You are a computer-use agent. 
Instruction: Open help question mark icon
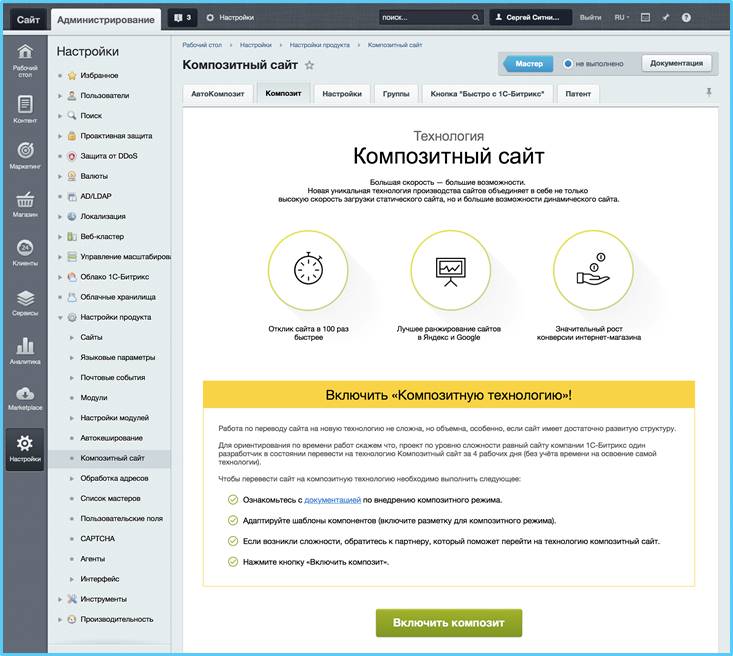pyautogui.click(x=686, y=18)
